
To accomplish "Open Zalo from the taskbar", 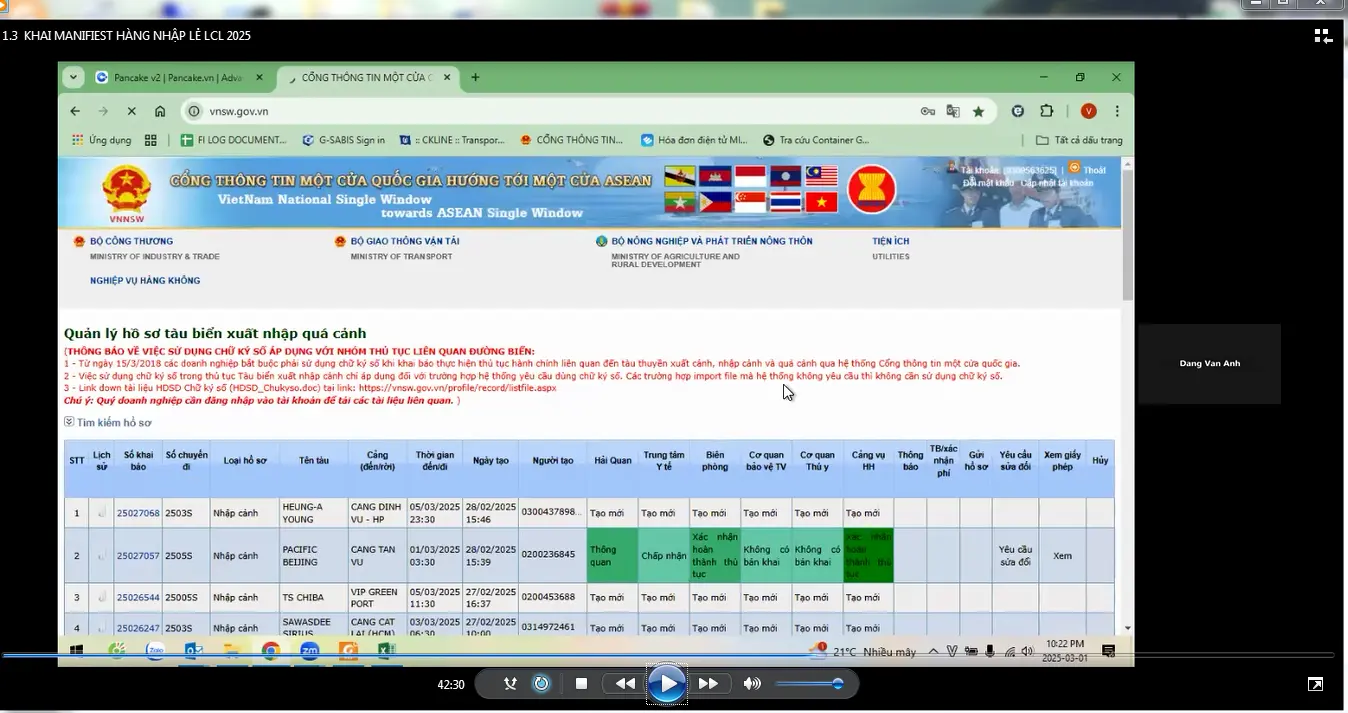I will (155, 651).
